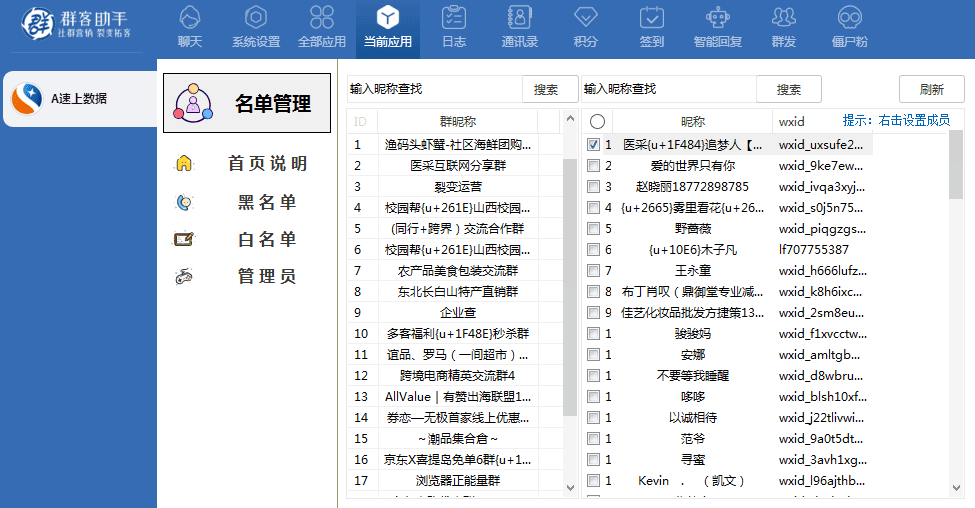Click group list scroll down arrow

(570, 488)
